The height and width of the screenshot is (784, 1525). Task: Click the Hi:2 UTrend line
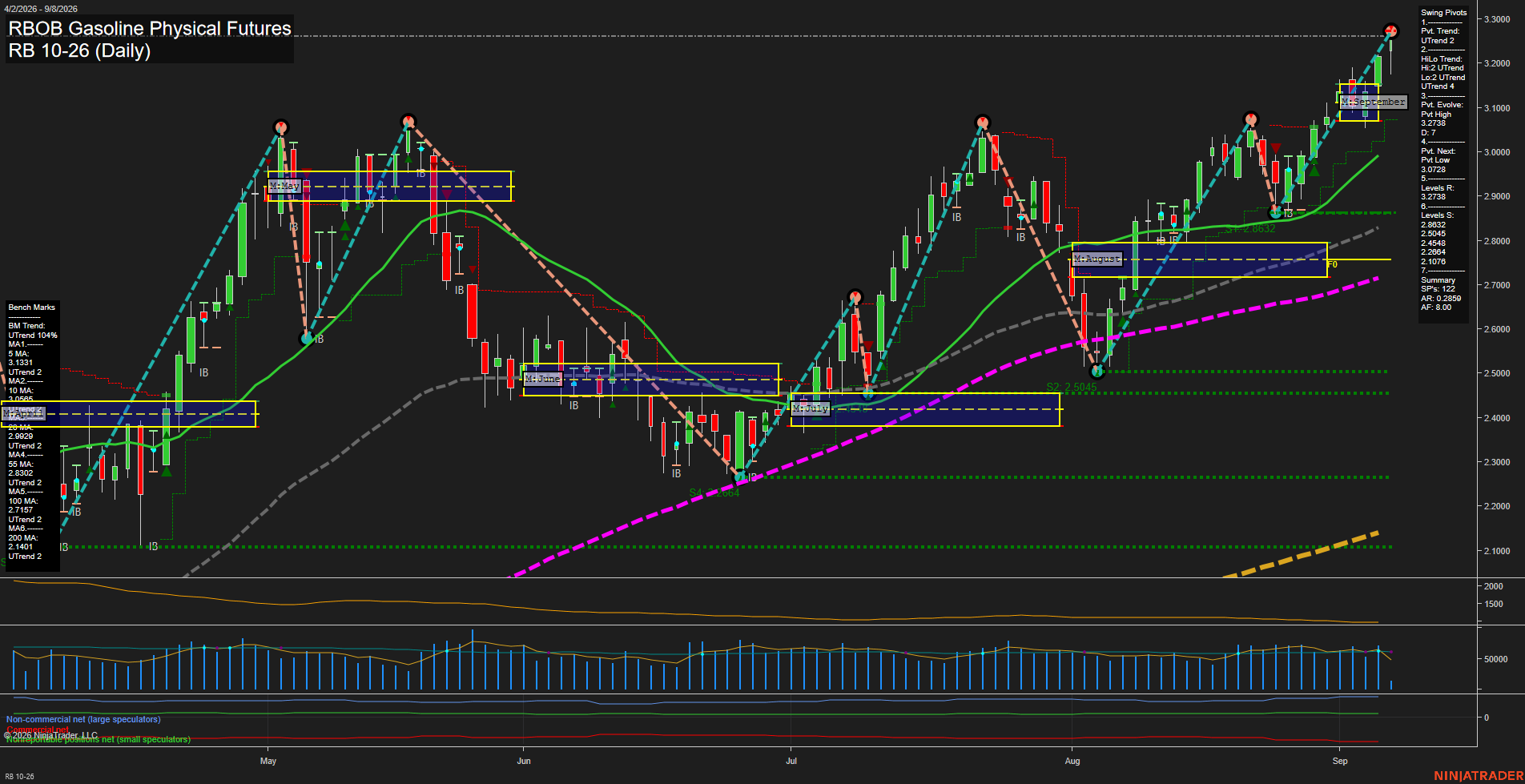click(1443, 68)
